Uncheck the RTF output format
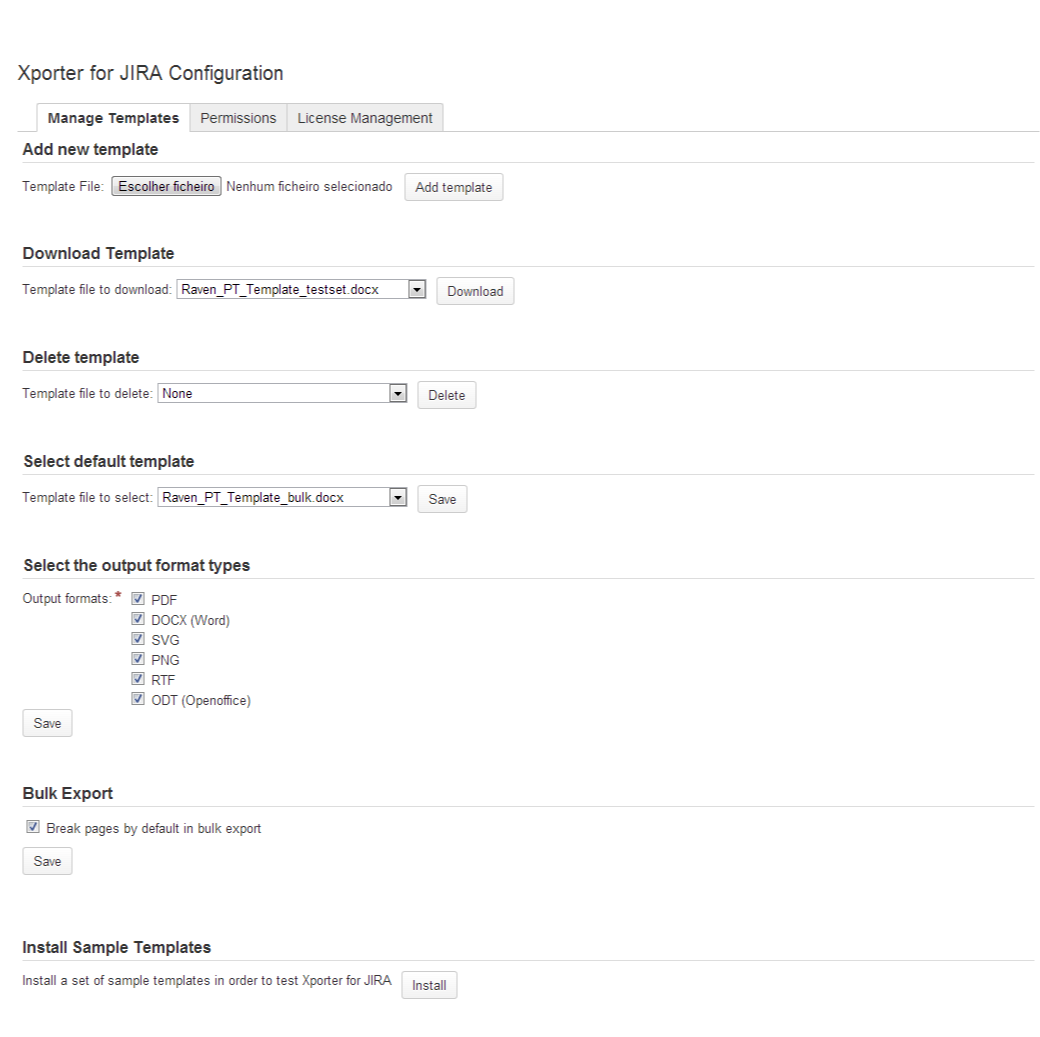 pyautogui.click(x=138, y=678)
